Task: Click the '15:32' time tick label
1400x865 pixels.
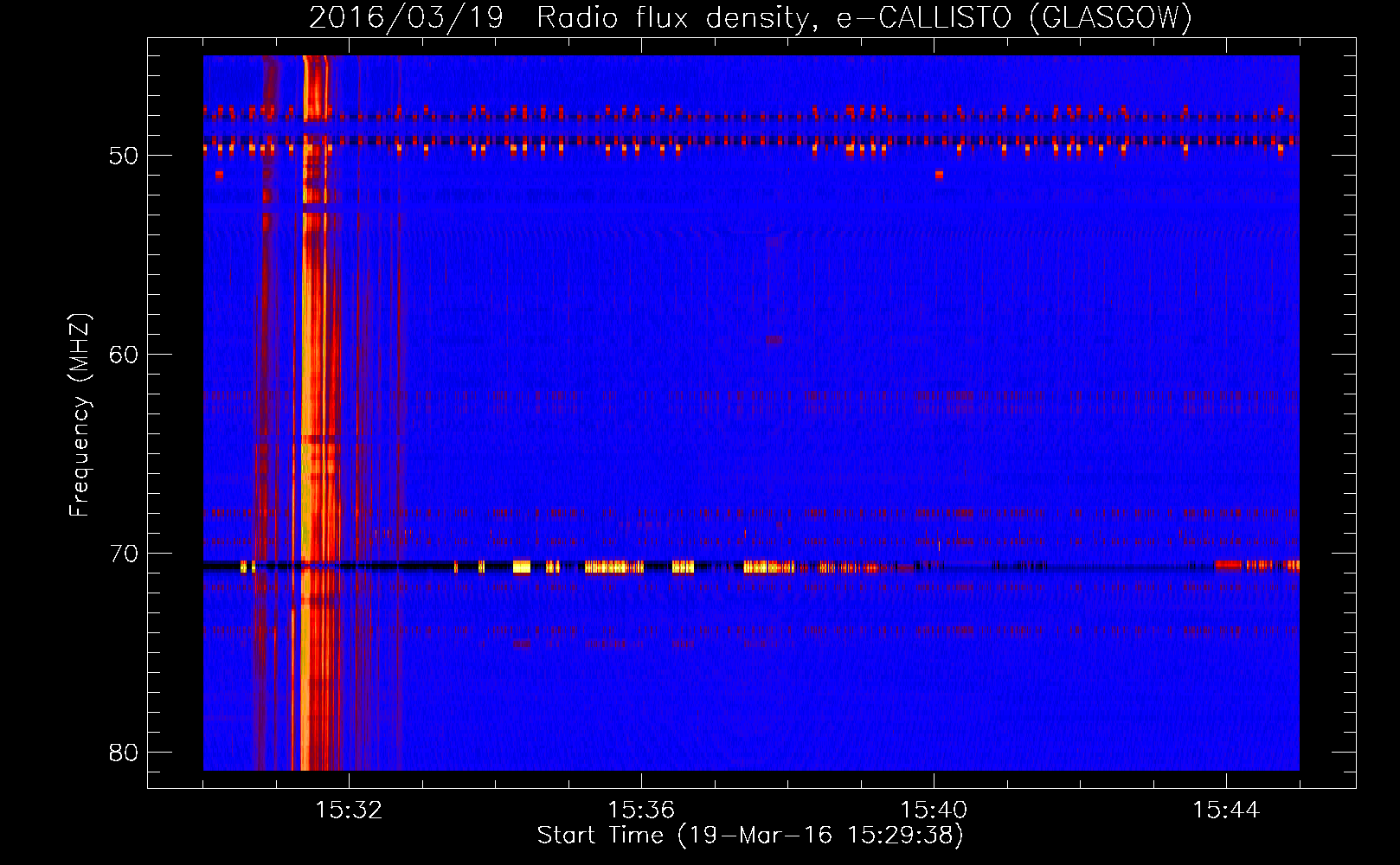Action: 349,810
